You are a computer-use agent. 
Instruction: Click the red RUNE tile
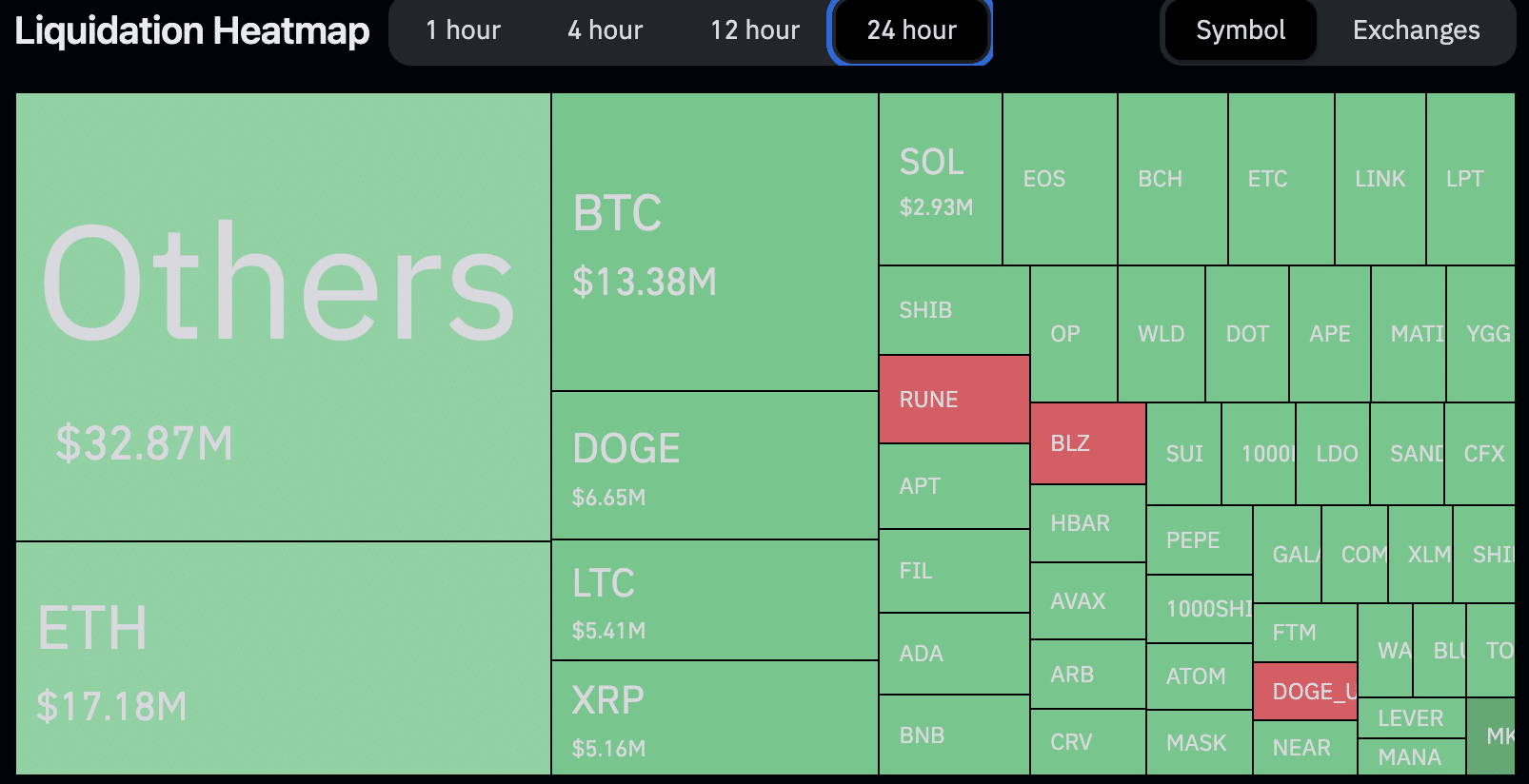pyautogui.click(x=953, y=400)
